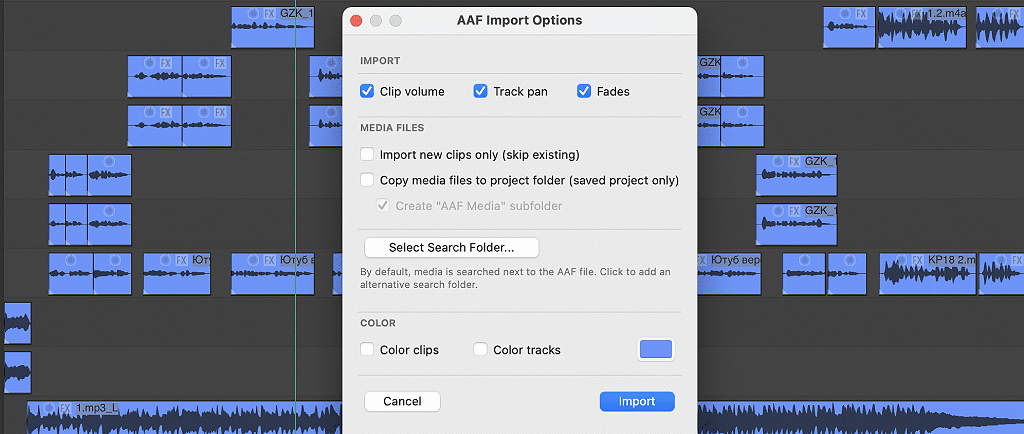Check Copy media files to project folder

[x=367, y=181]
